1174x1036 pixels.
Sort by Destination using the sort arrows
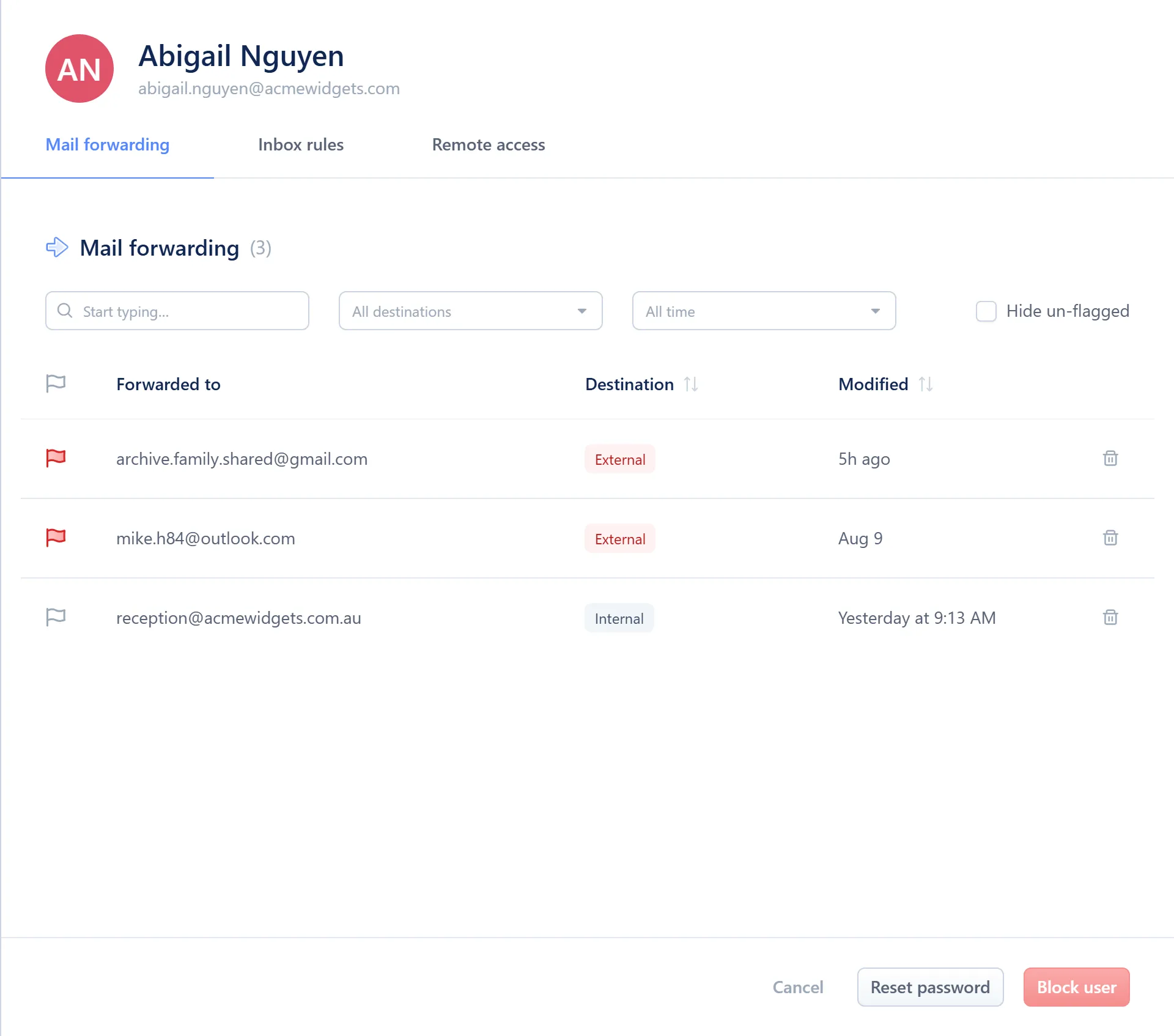(x=691, y=384)
